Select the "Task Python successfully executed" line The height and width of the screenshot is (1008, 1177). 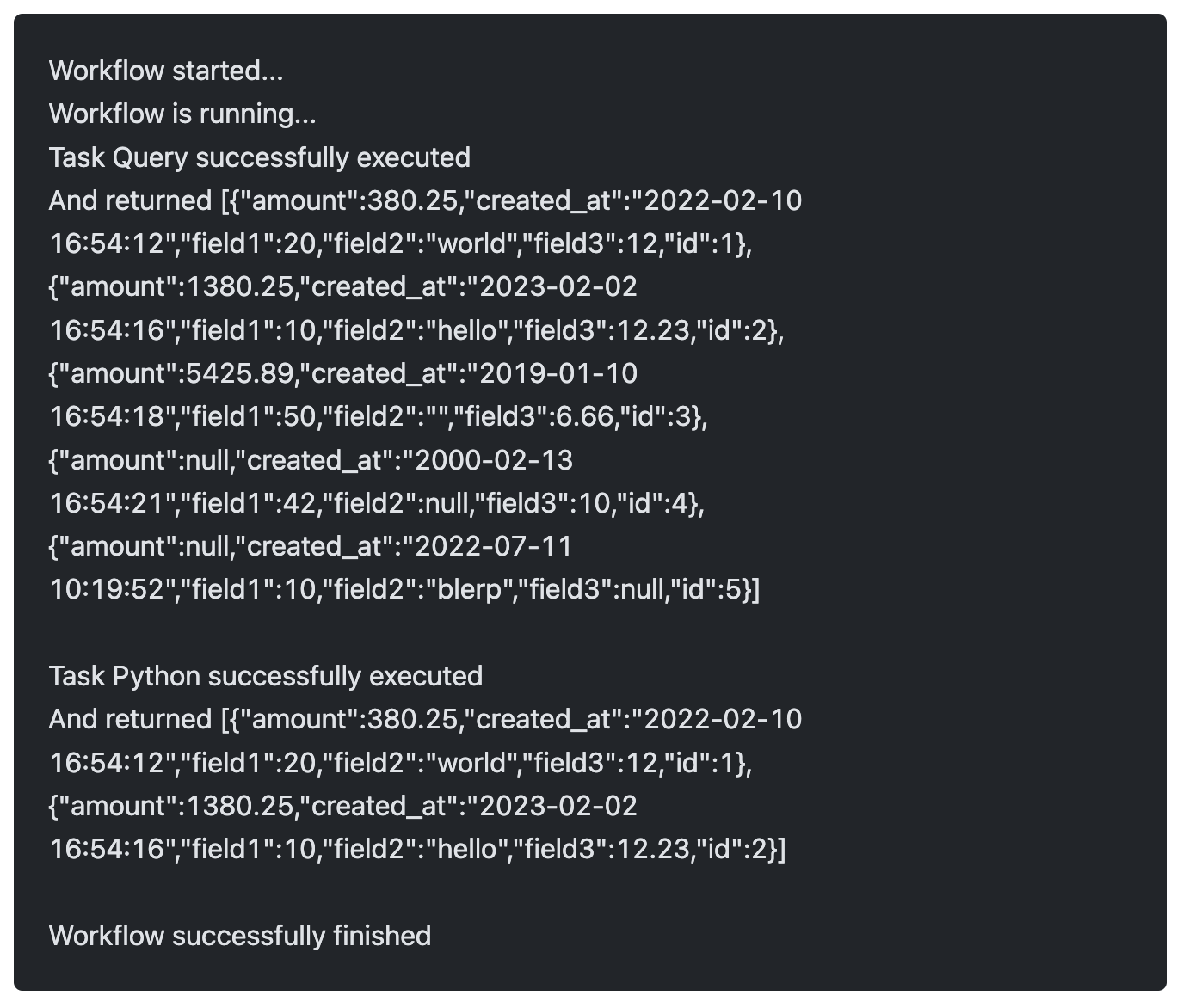click(x=266, y=676)
